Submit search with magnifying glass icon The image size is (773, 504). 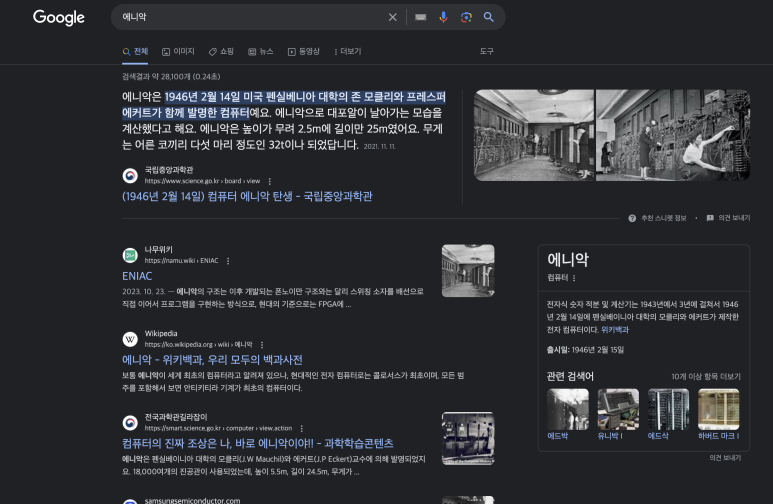[x=489, y=17]
